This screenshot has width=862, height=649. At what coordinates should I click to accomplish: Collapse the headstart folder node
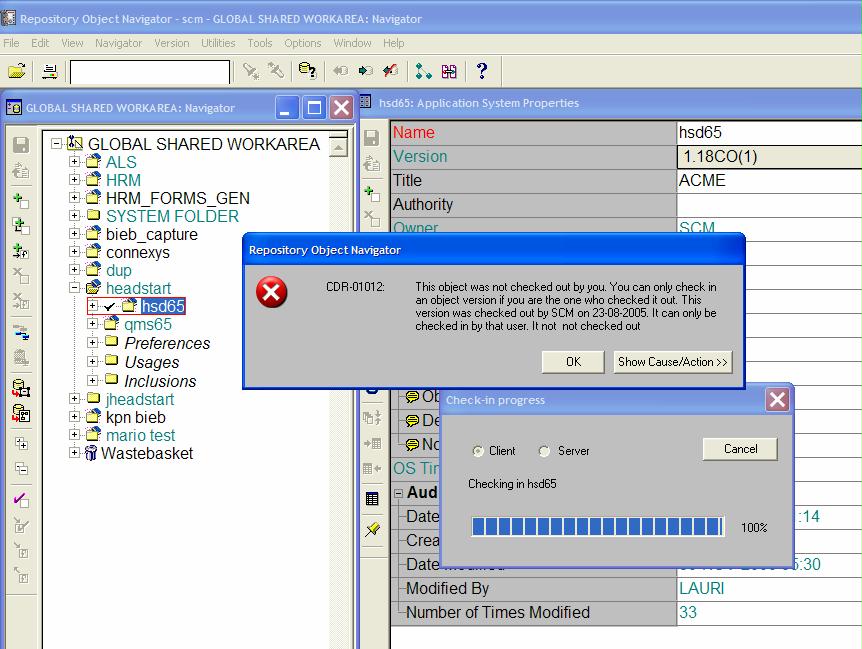click(74, 288)
